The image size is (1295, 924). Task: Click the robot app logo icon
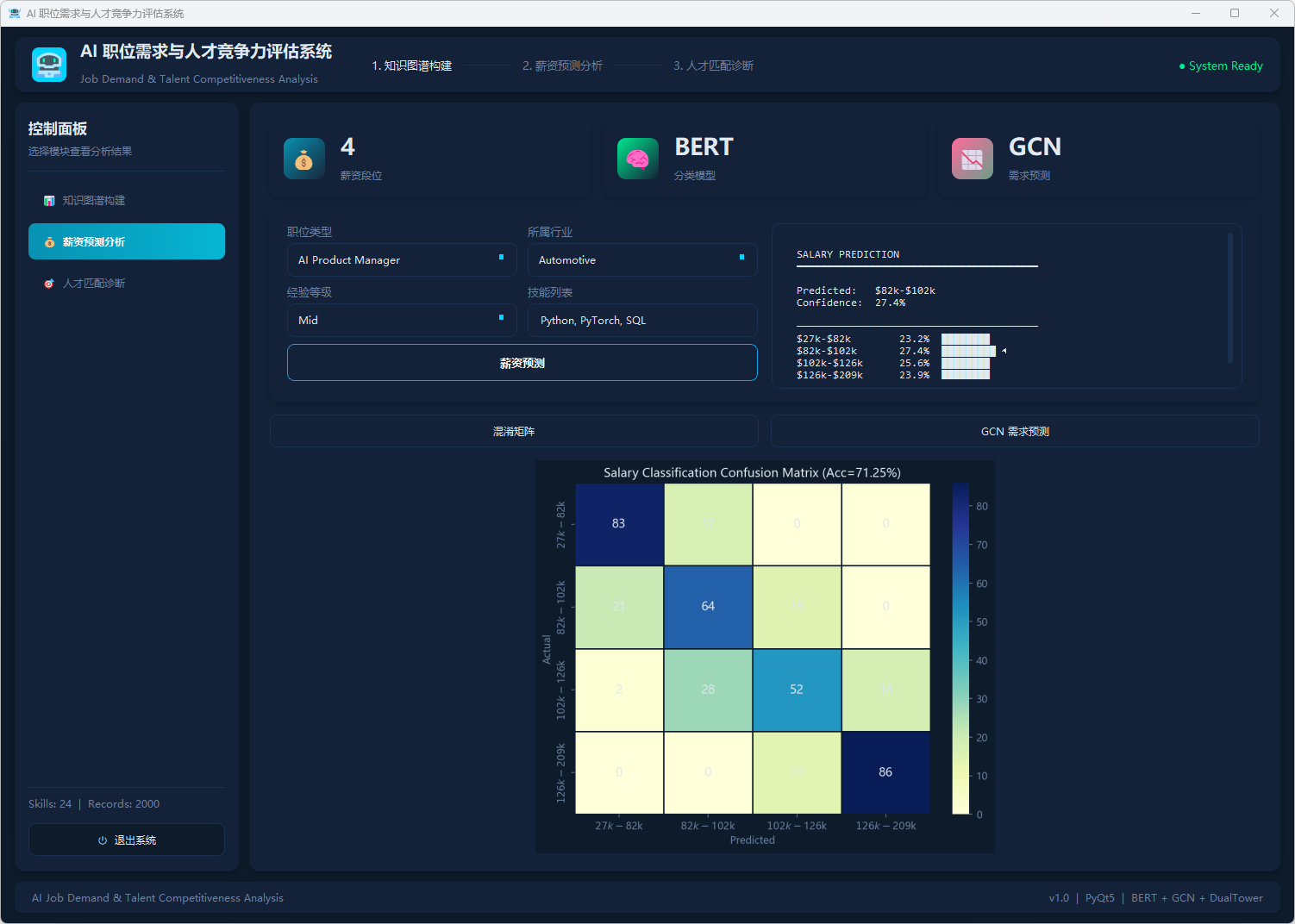pos(49,65)
